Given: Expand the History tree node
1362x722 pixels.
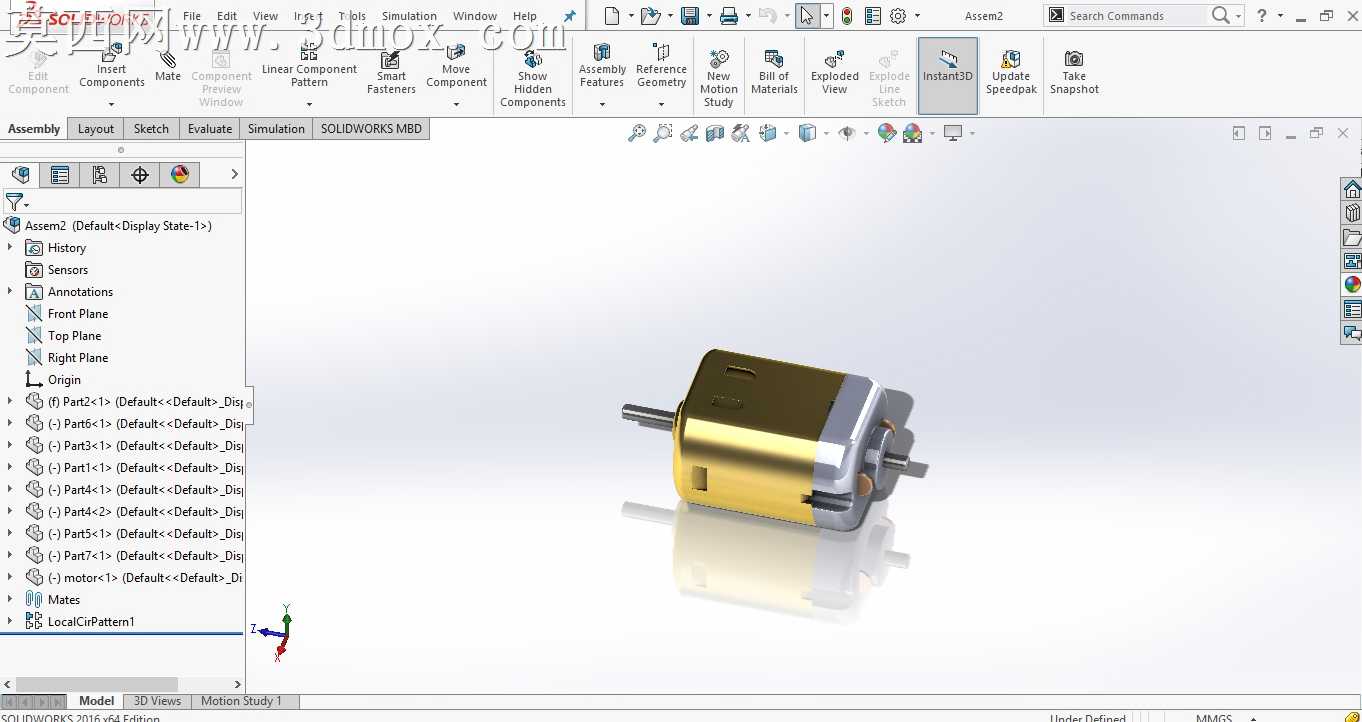Looking at the screenshot, I should [10, 247].
